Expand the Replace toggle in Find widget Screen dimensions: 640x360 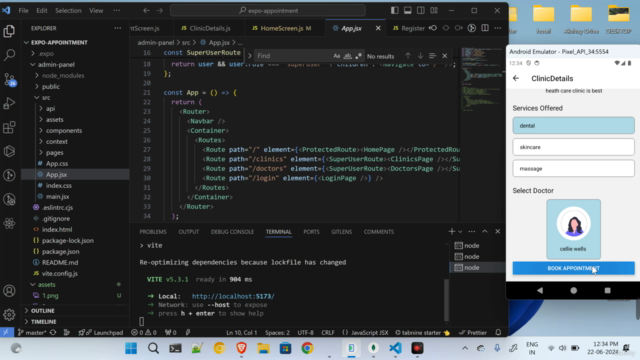pos(249,56)
